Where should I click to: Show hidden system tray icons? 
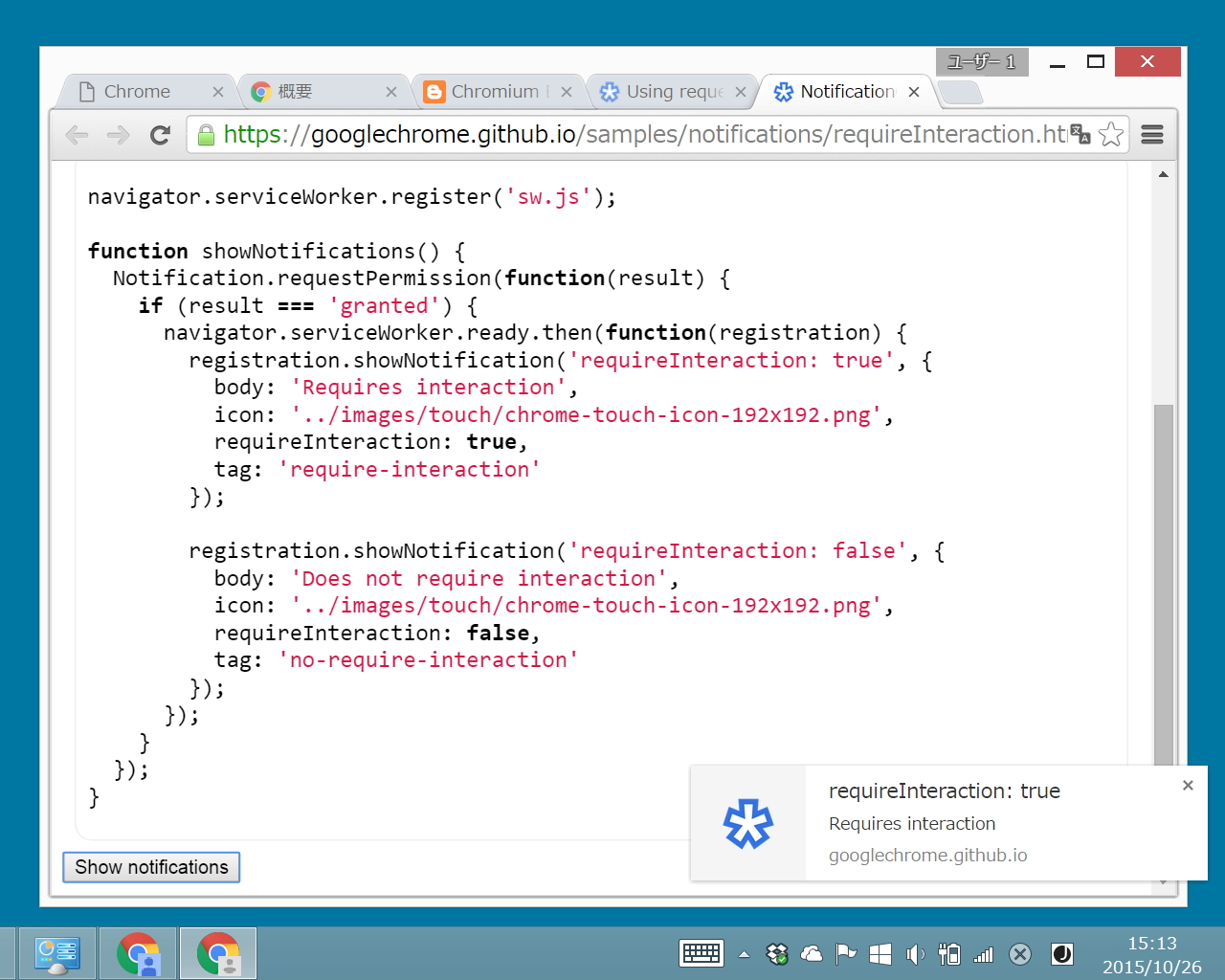(744, 954)
